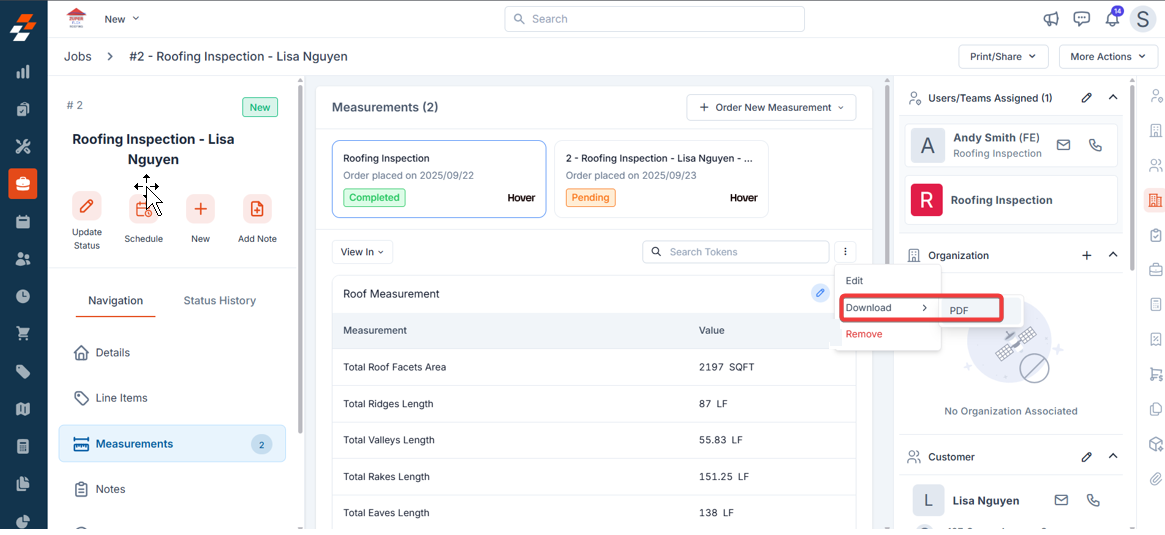
Task: Collapse the Customer section
Action: click(x=1113, y=457)
